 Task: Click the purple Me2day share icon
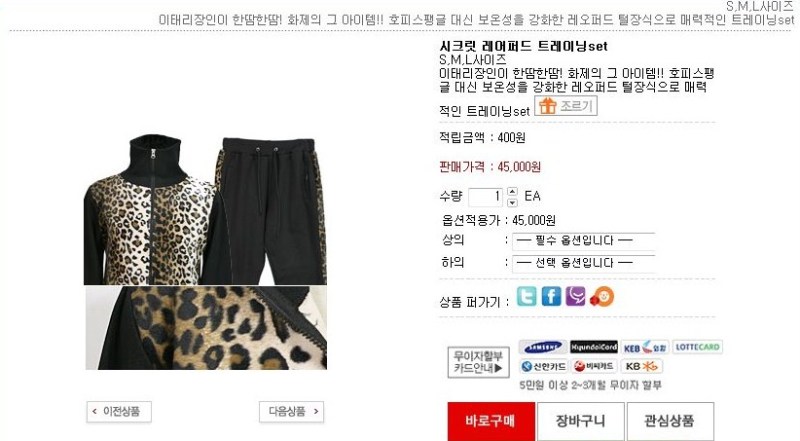pos(576,297)
